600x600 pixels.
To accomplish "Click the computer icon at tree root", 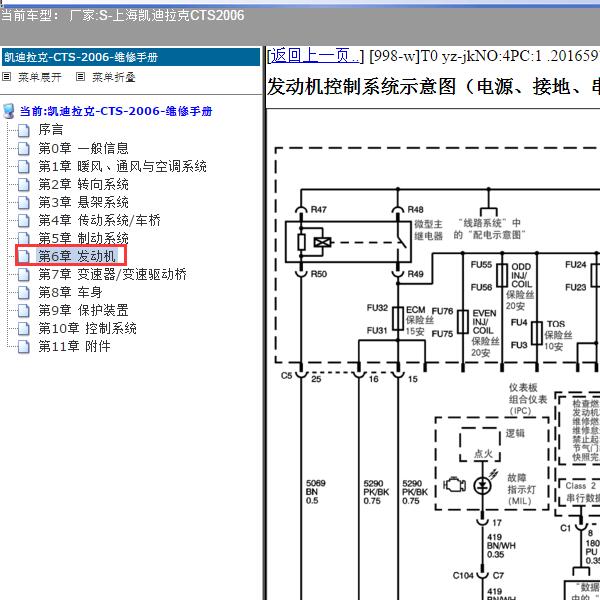I will click(x=8, y=111).
